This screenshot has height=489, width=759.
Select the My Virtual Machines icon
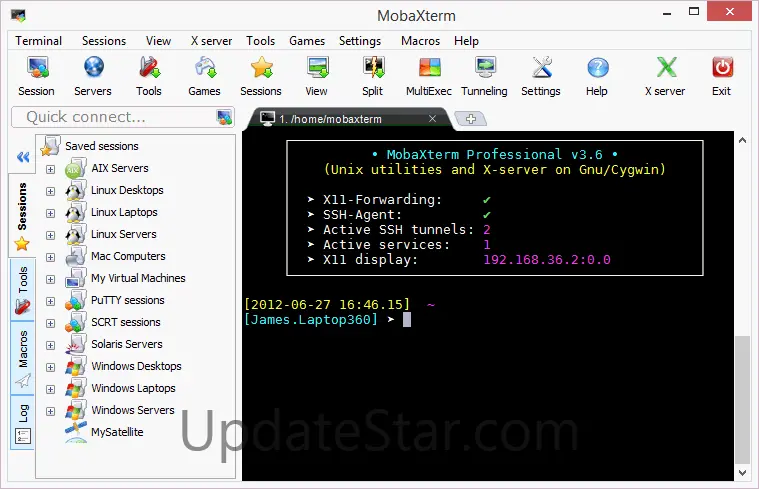click(x=76, y=278)
